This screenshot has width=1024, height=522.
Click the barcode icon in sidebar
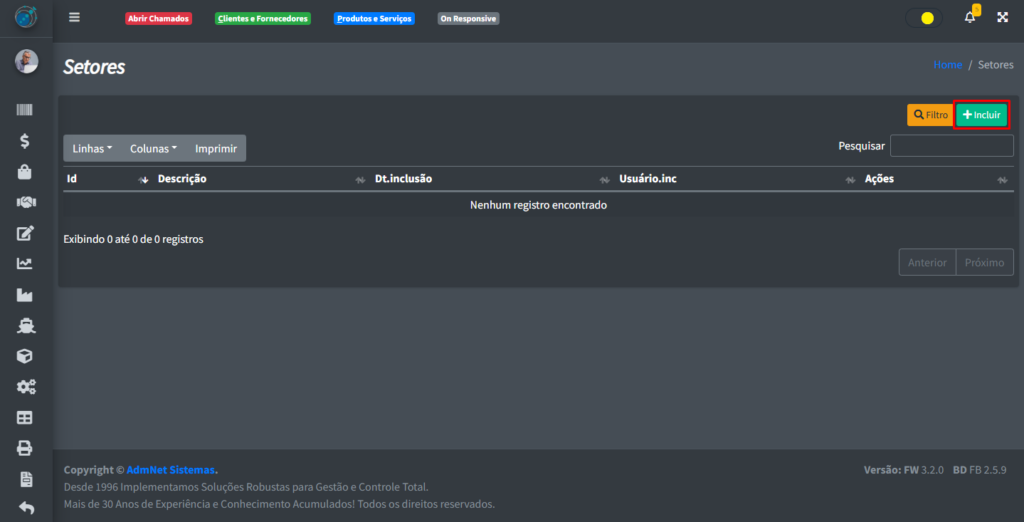[x=25, y=111]
